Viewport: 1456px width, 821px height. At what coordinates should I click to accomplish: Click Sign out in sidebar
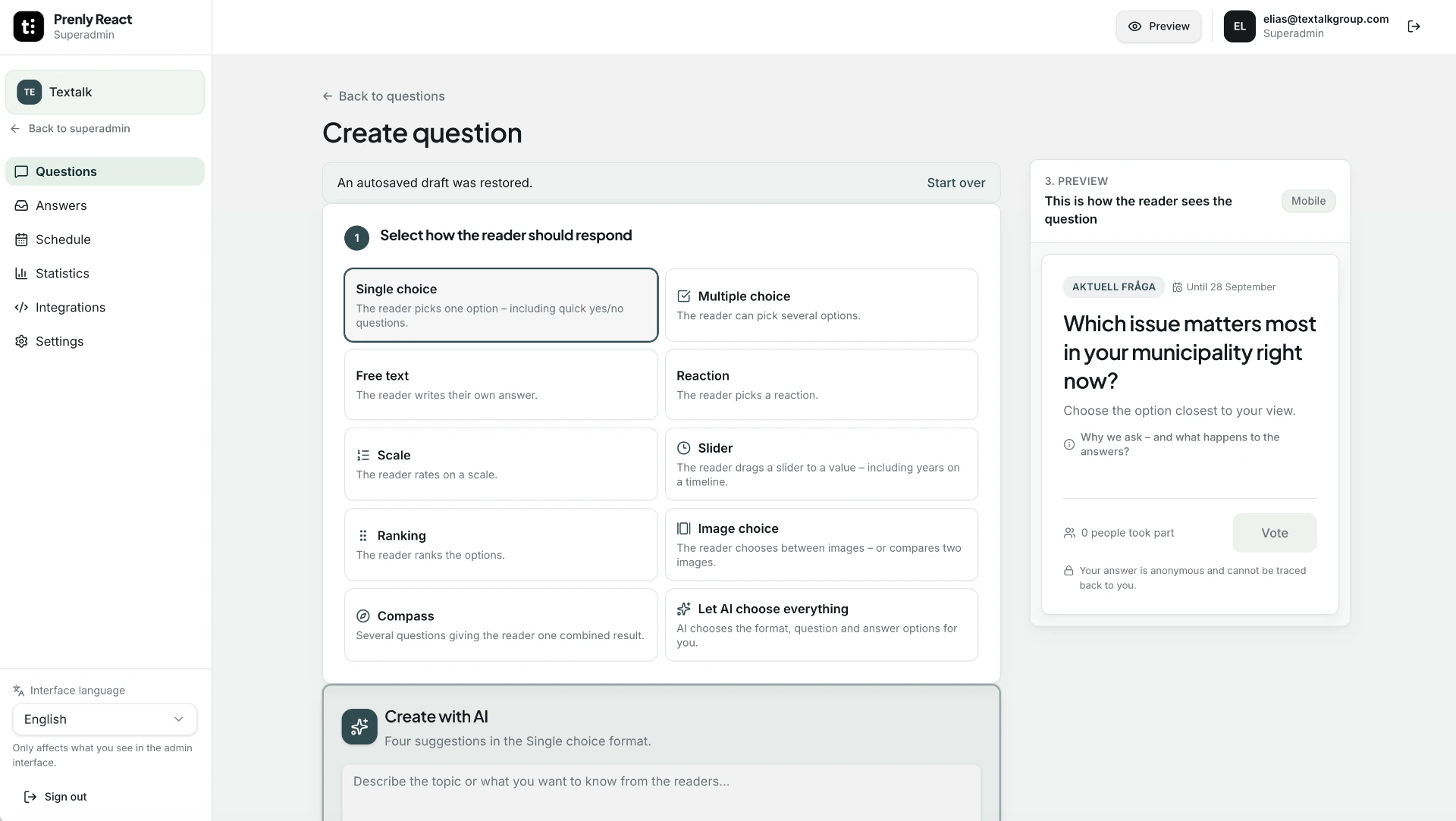tap(55, 797)
